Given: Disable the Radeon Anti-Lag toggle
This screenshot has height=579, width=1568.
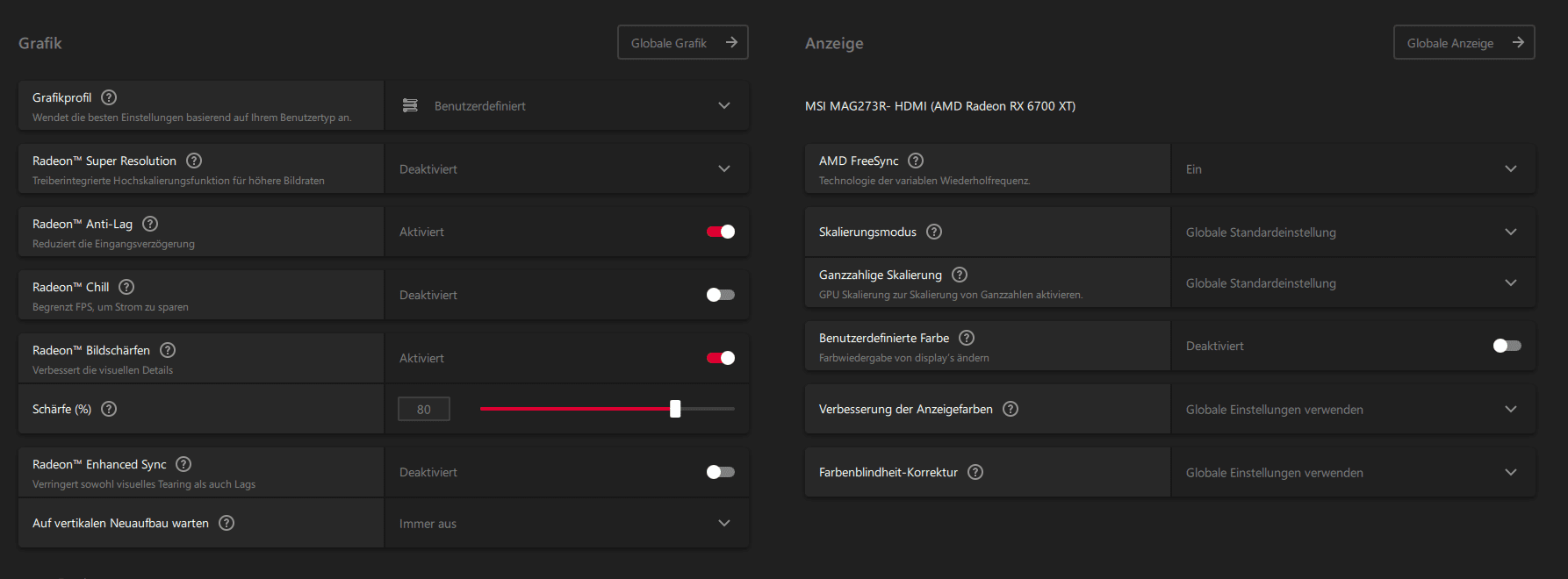Looking at the screenshot, I should [x=720, y=232].
